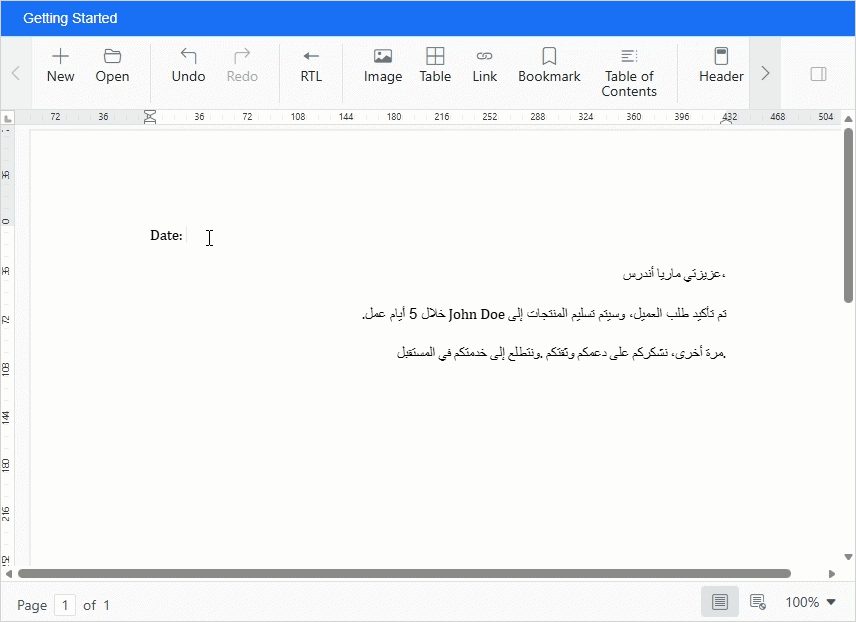Click the 'John Doe' text in document
Image resolution: width=856 pixels, height=622 pixels.
coord(476,314)
